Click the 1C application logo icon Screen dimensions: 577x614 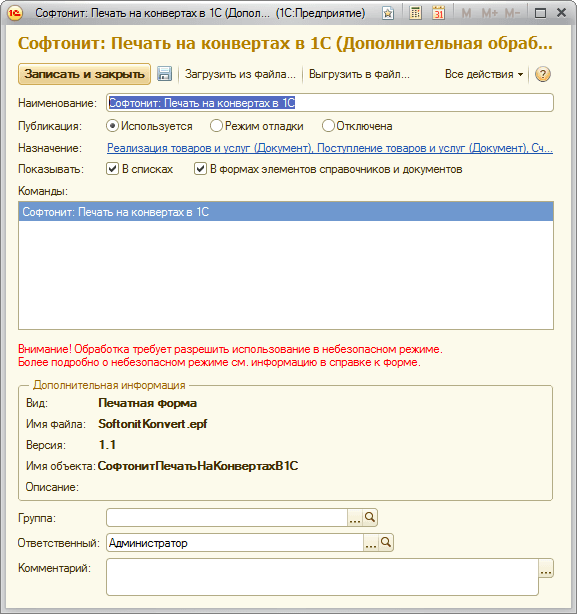coord(15,13)
